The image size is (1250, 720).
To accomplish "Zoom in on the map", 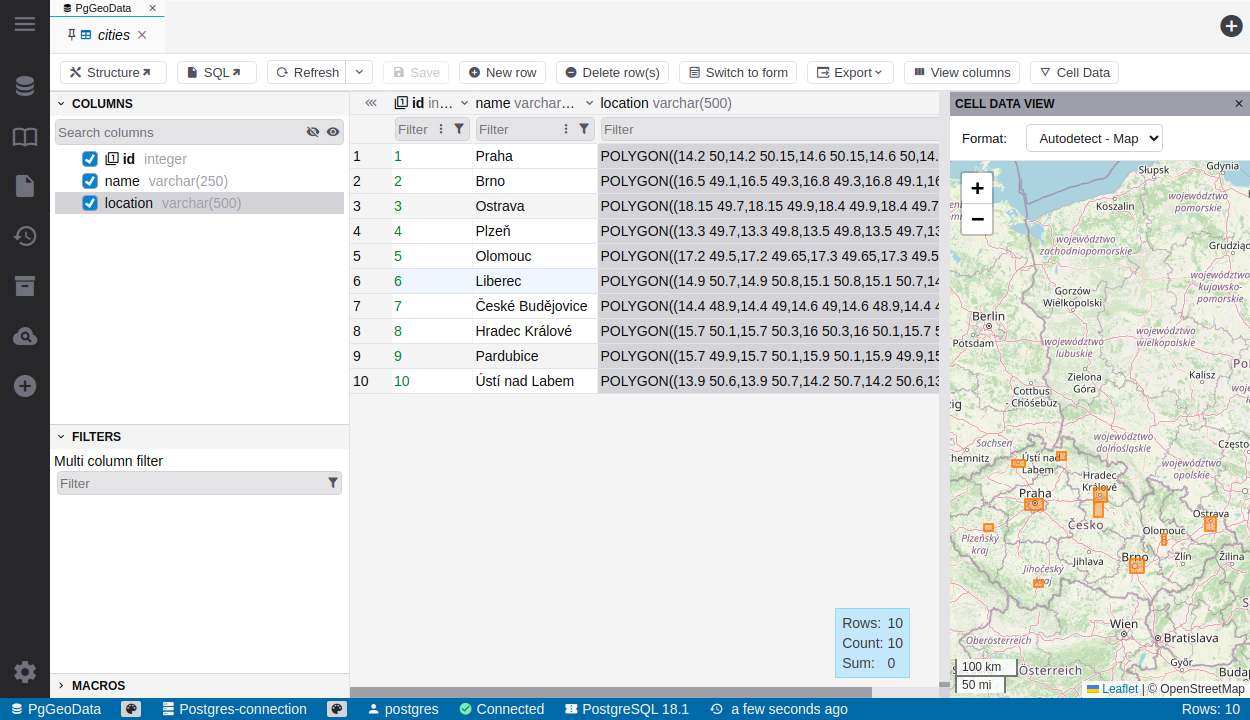I will click(977, 188).
